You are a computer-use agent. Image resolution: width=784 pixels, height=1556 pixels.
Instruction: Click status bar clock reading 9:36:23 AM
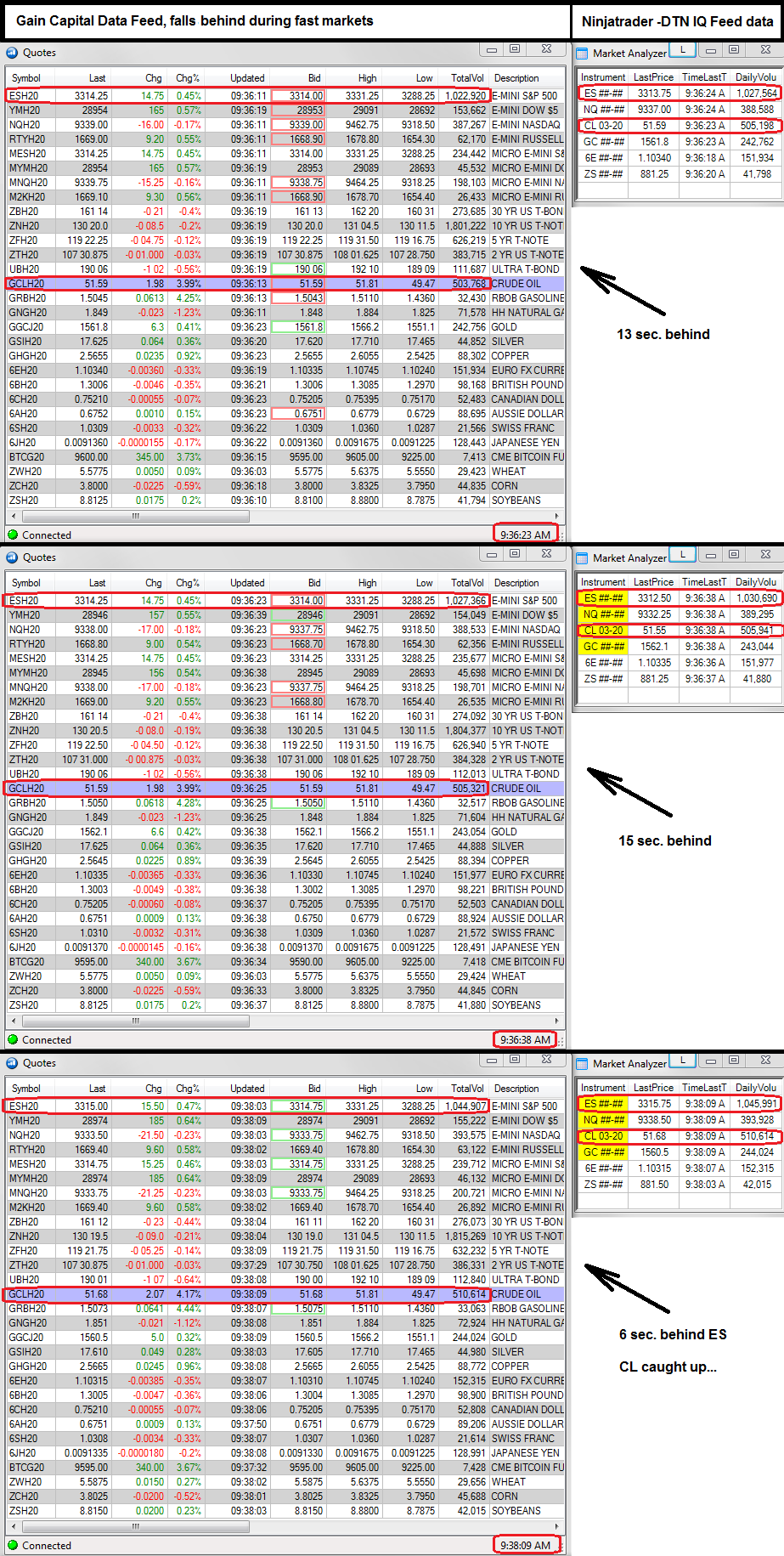click(525, 535)
